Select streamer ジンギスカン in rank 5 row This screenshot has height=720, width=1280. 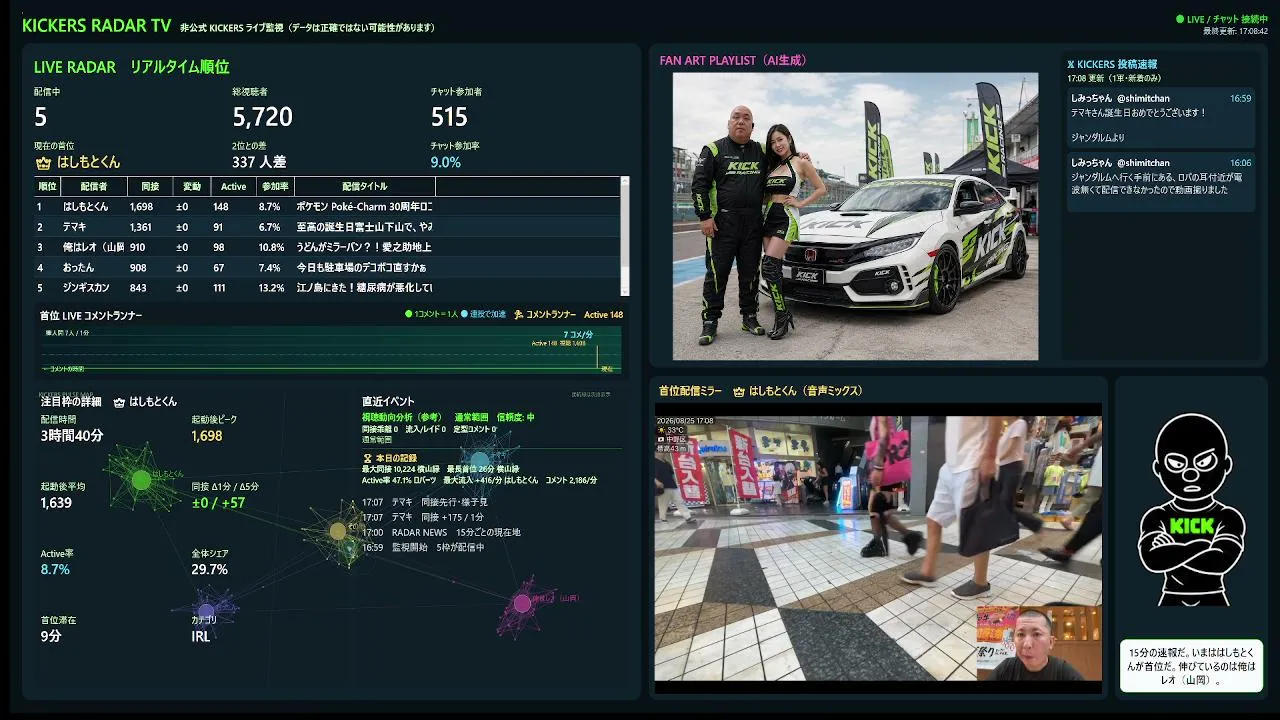86,288
